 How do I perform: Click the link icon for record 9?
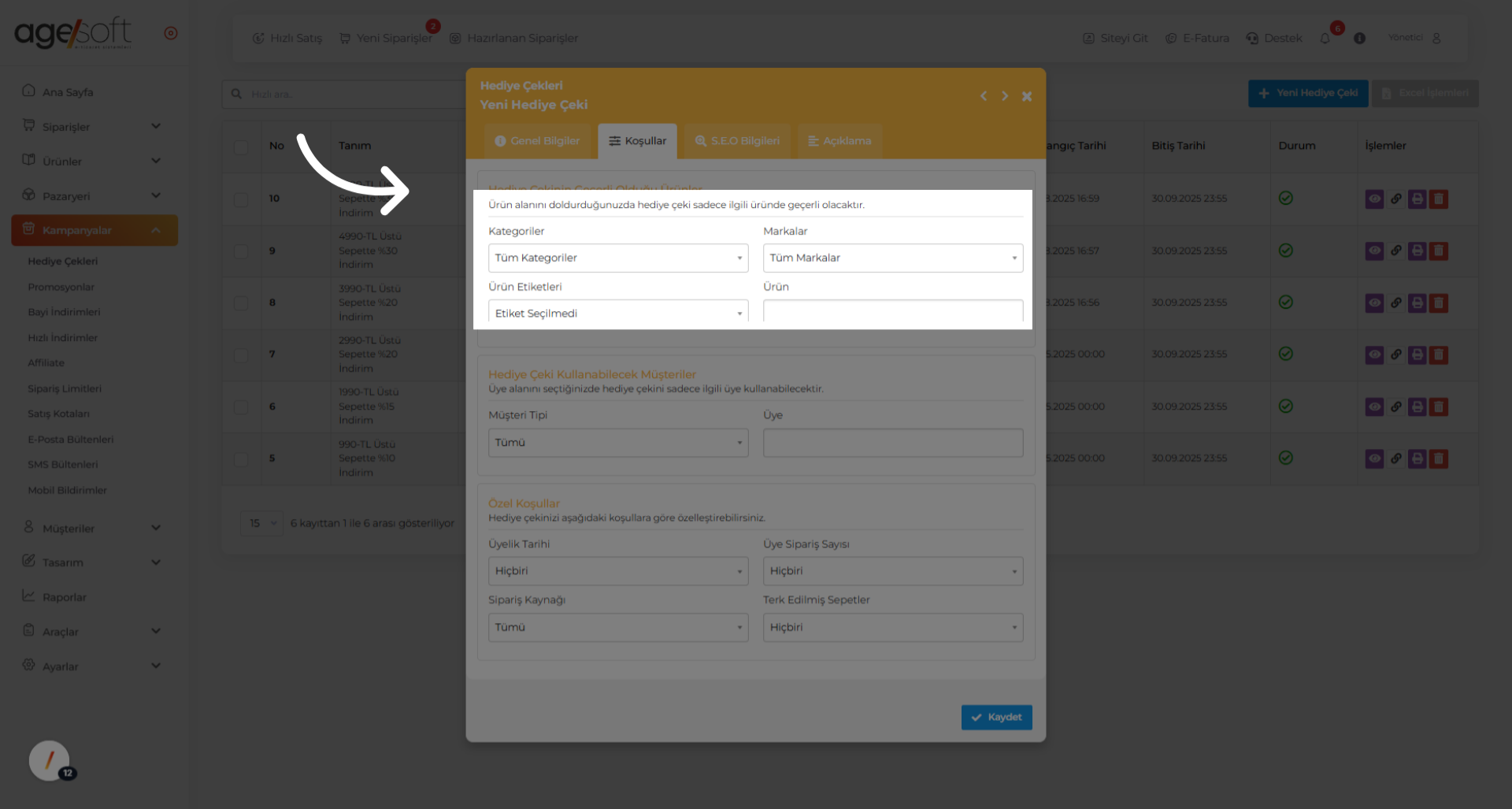pyautogui.click(x=1396, y=250)
